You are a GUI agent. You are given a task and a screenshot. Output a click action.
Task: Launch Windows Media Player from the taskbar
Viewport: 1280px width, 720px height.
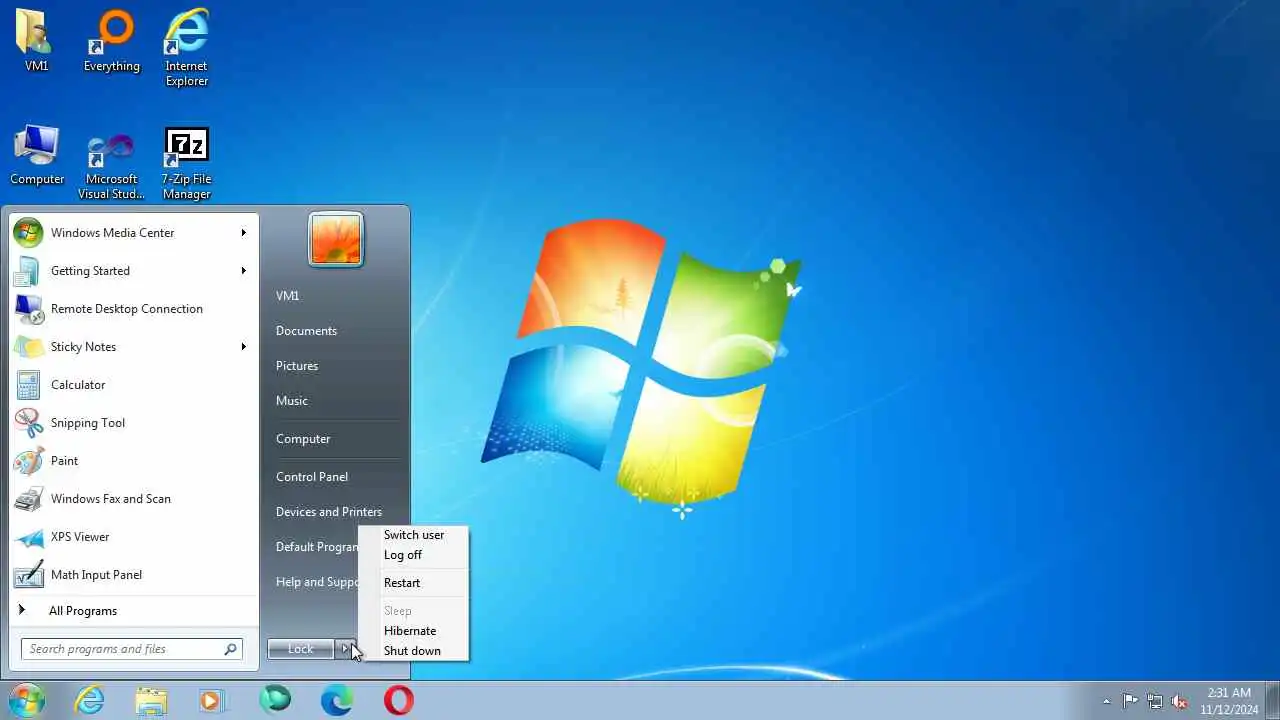tap(212, 700)
